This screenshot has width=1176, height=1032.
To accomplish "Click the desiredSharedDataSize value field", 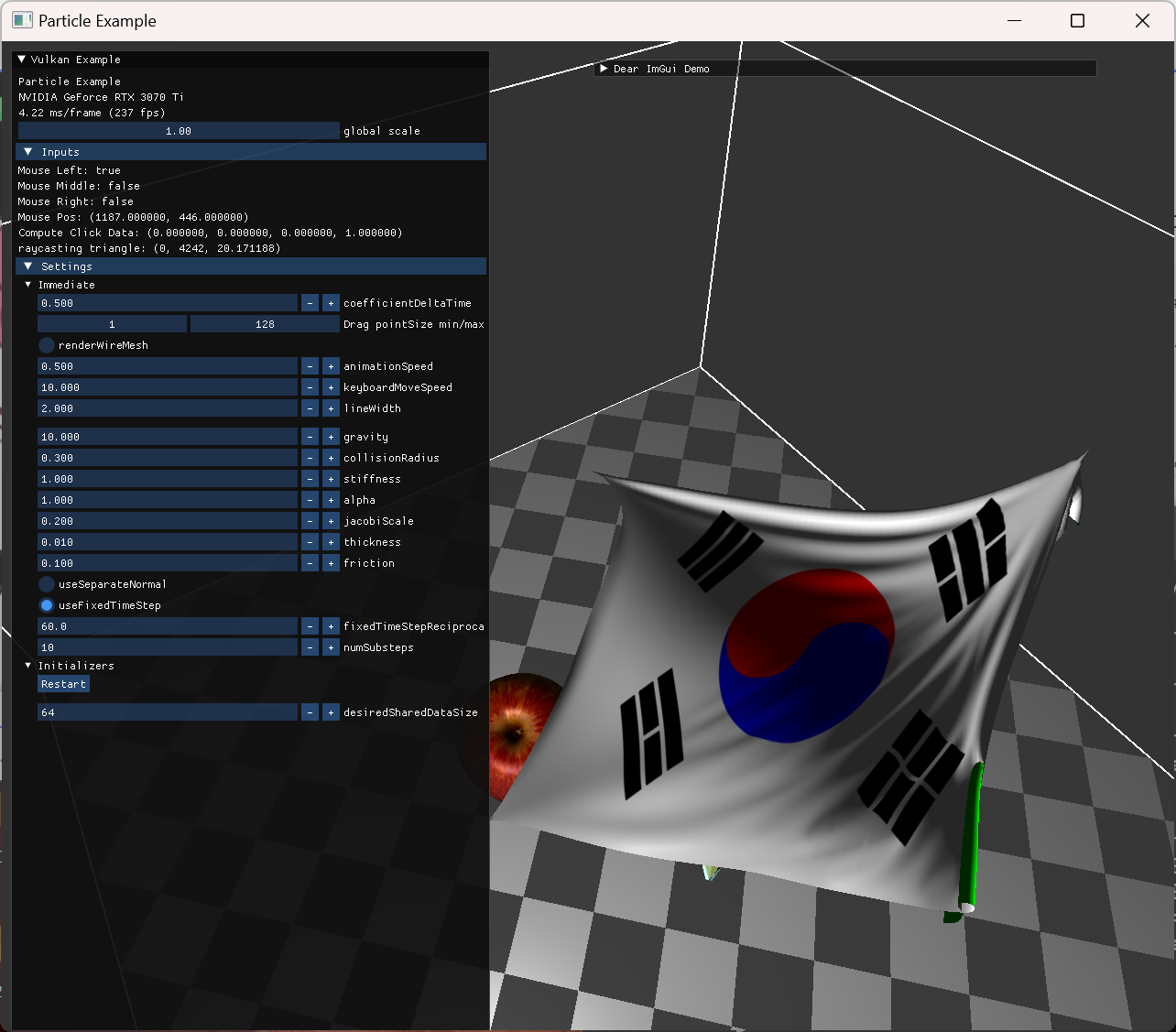I will pos(168,712).
